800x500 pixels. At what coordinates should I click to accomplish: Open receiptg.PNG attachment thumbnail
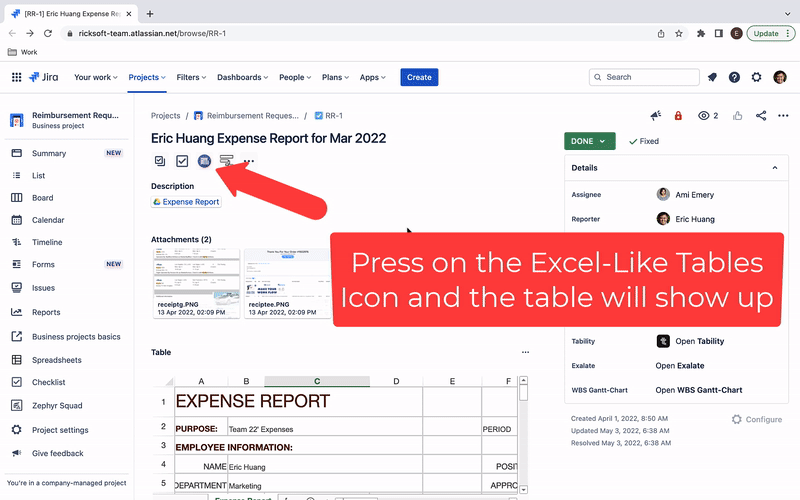[196, 283]
